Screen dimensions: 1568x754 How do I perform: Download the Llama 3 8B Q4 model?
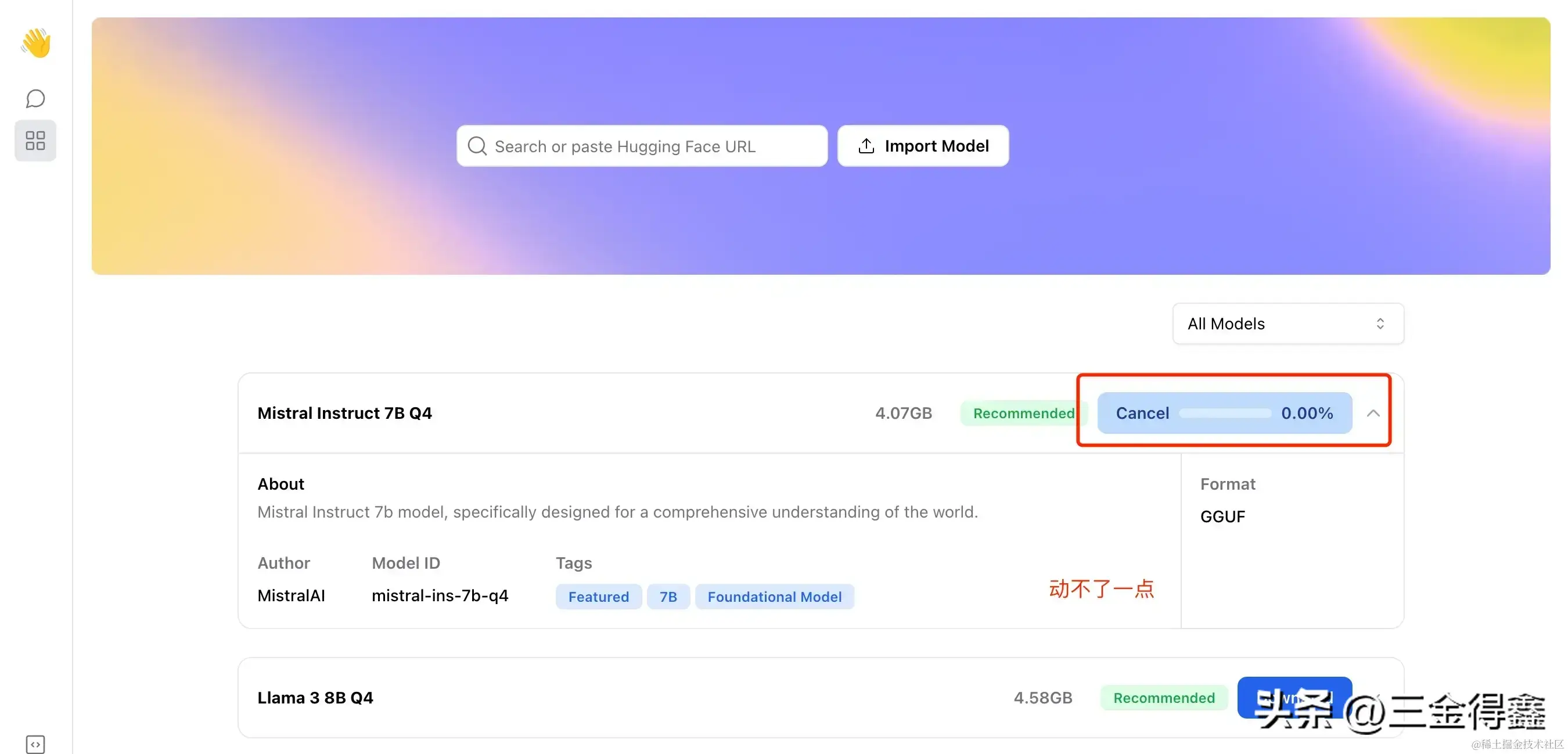click(x=1294, y=698)
